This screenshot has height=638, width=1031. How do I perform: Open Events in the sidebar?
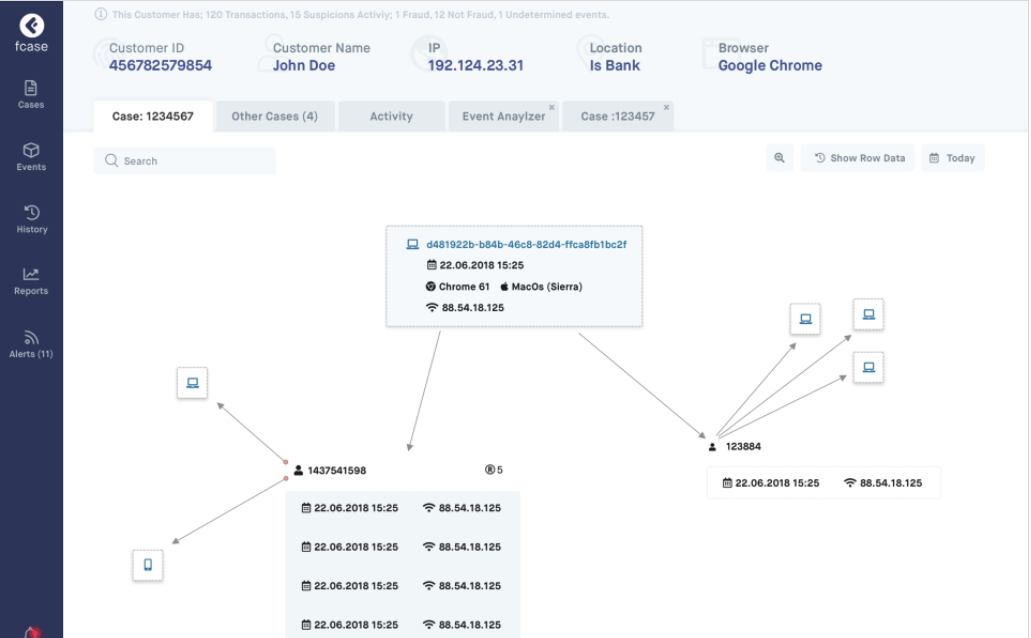[31, 156]
